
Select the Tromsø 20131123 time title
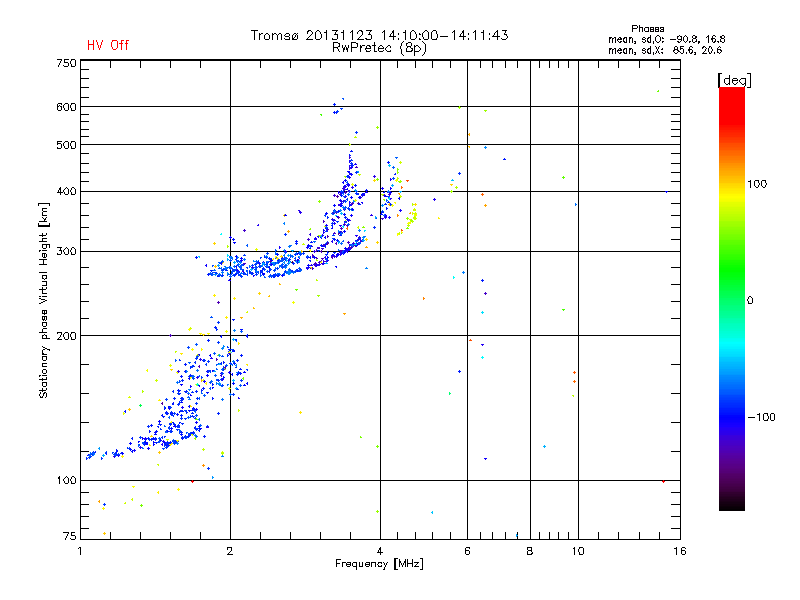379,35
